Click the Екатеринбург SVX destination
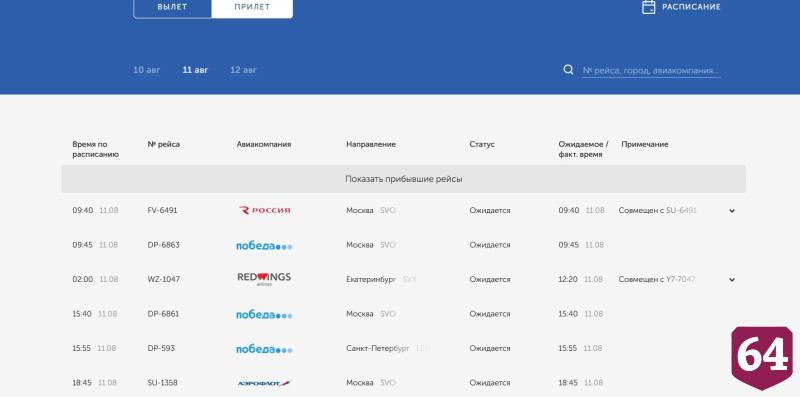 381,279
